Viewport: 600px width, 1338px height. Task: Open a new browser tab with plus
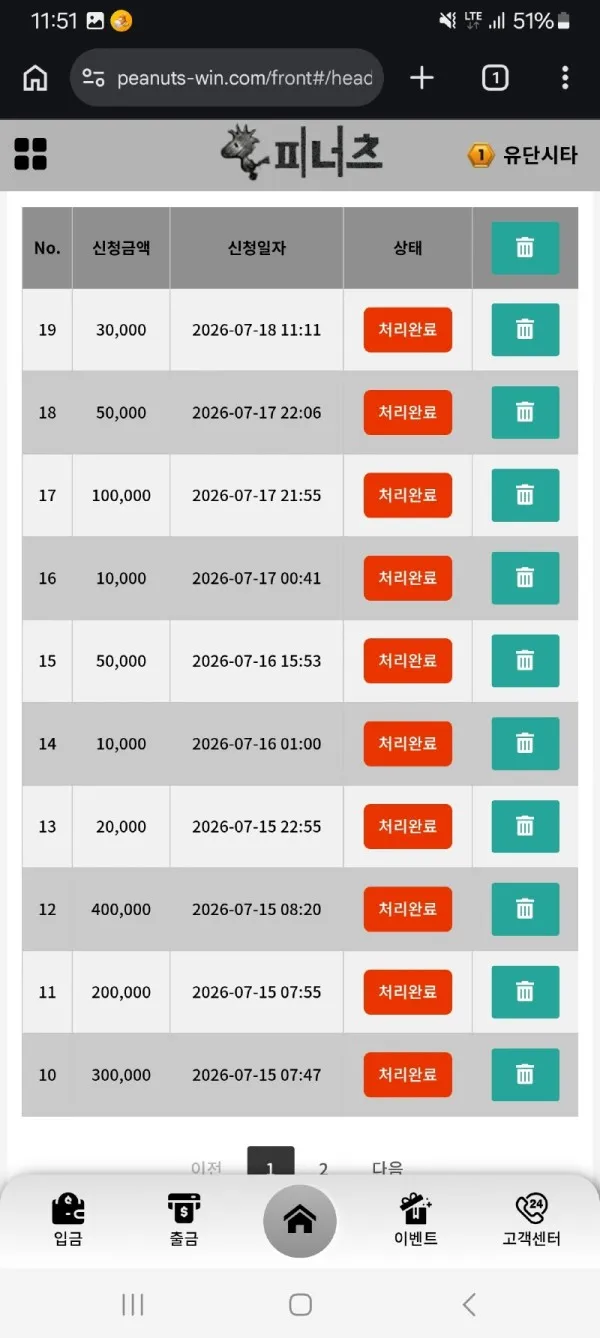tap(422, 78)
